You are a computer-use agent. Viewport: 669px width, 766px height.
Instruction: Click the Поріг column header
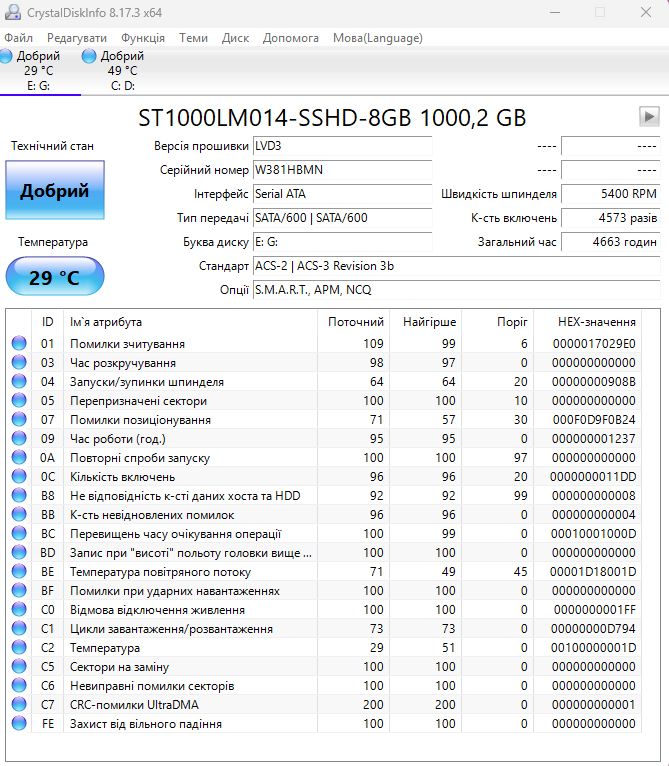point(497,322)
